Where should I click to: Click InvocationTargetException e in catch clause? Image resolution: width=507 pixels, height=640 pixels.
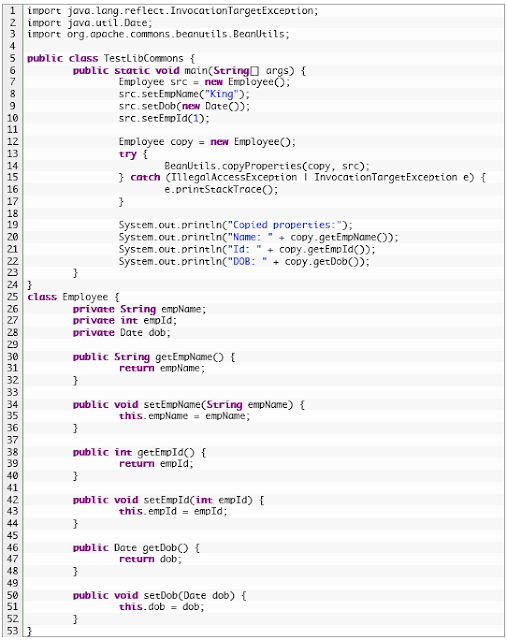click(394, 178)
